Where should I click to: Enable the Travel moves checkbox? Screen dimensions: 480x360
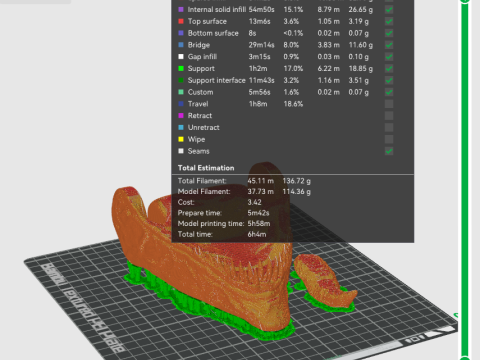(x=389, y=104)
